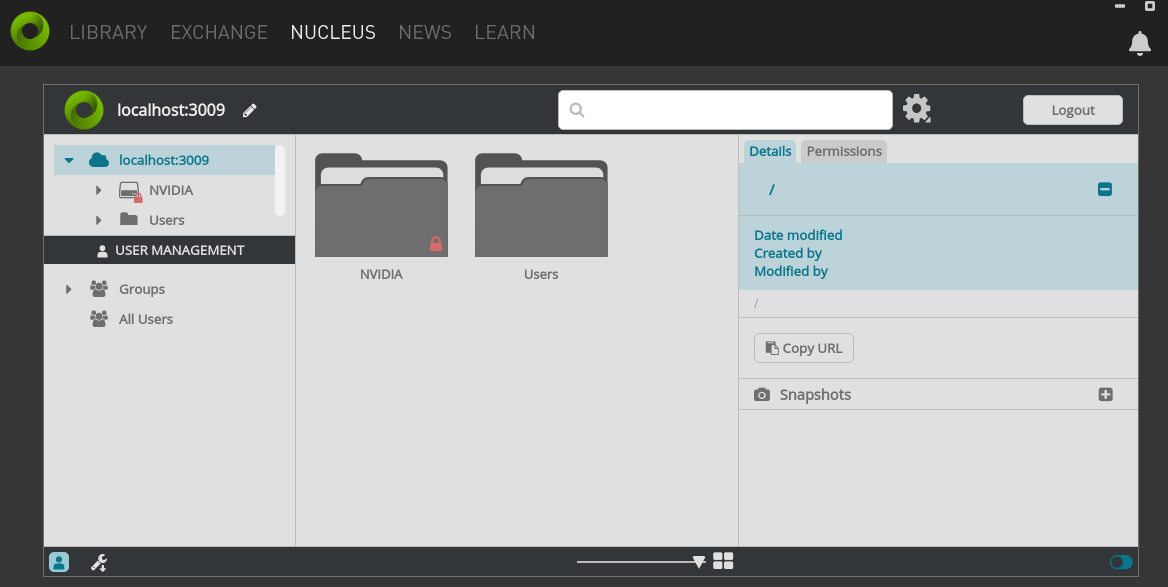This screenshot has width=1168, height=587.
Task: Click the Date modified label
Action: click(799, 235)
